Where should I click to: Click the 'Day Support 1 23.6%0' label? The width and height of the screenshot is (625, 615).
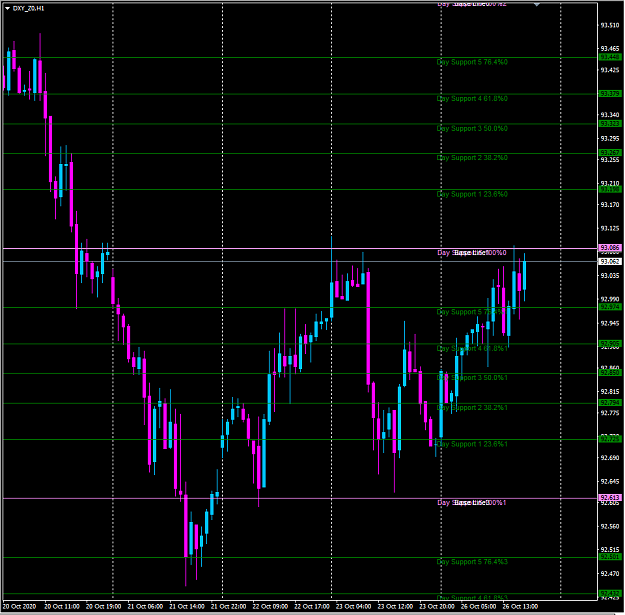(472, 194)
